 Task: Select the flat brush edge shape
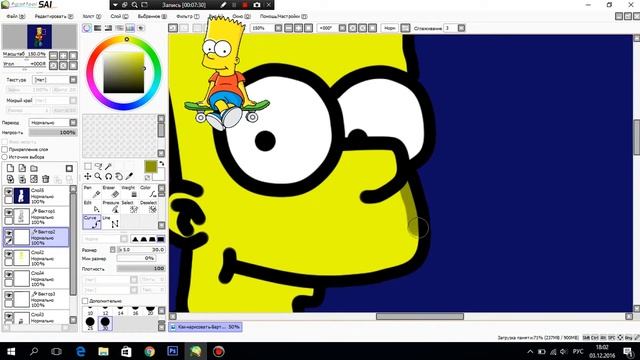160,239
